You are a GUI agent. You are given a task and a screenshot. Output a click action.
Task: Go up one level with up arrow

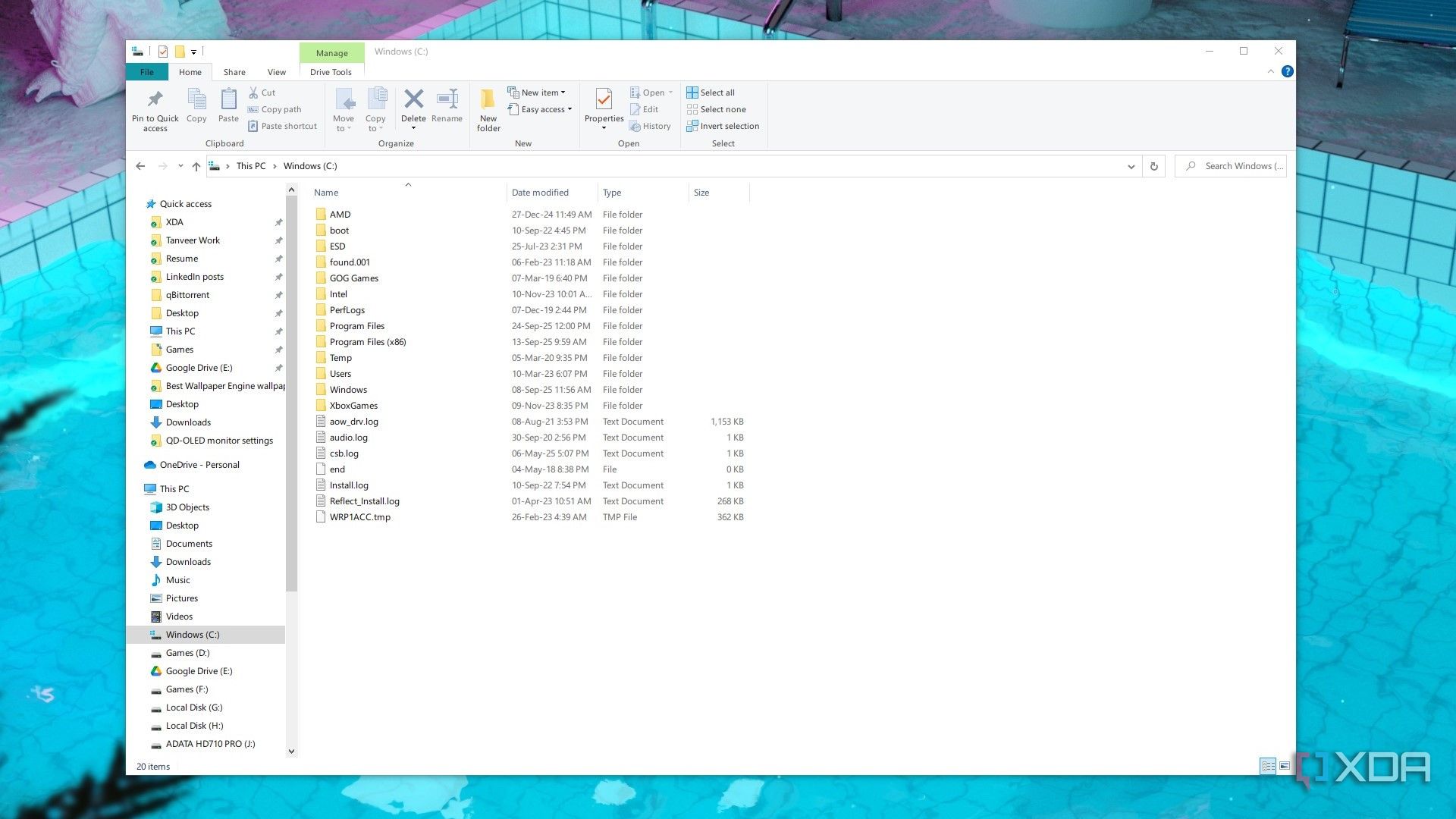coord(196,166)
